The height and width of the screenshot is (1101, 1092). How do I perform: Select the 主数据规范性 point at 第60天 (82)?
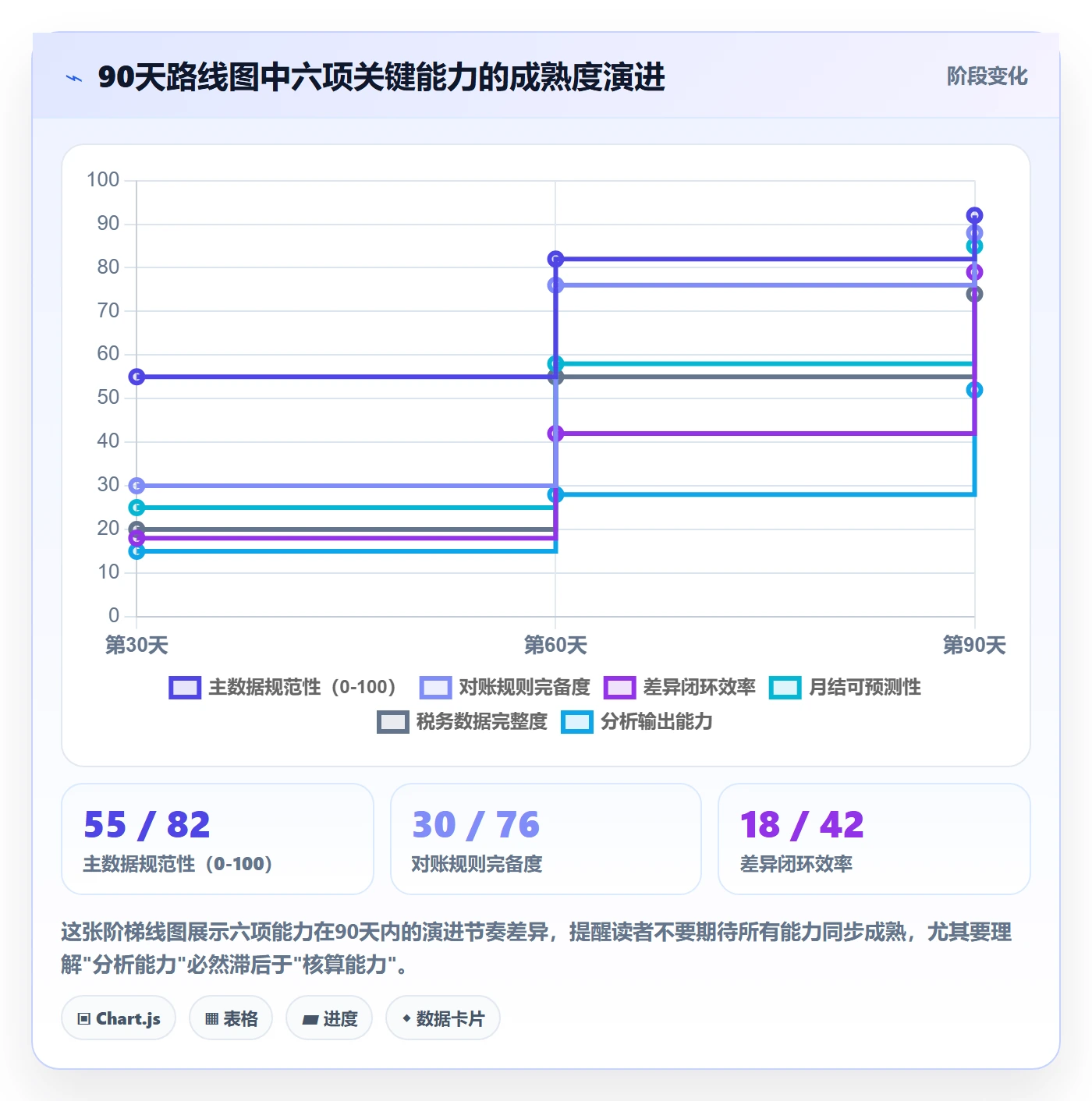tap(555, 259)
